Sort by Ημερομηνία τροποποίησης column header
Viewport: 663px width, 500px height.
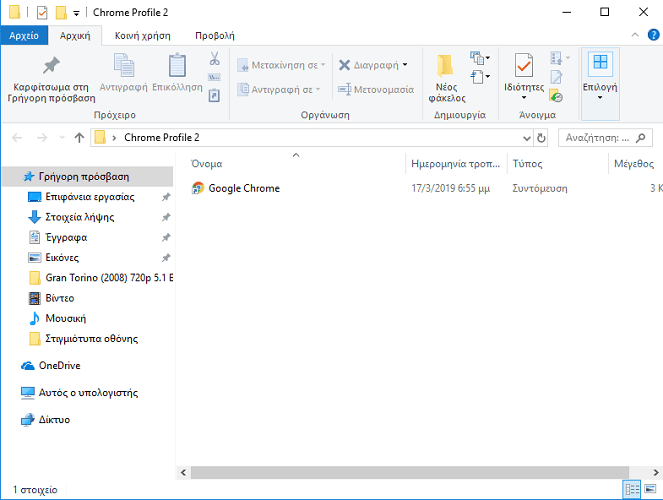coord(456,164)
